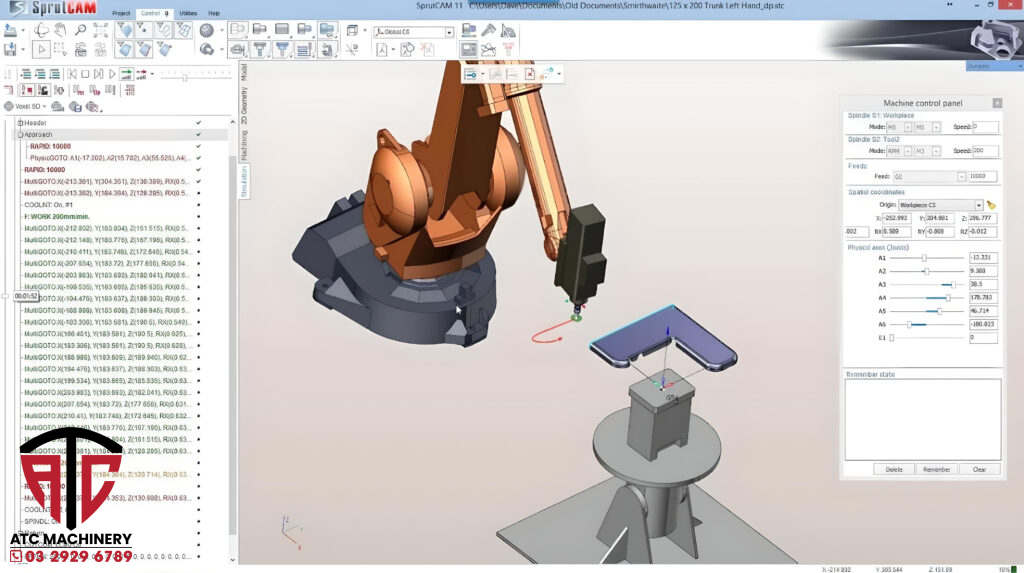Toggle checkmark for Header row
The height and width of the screenshot is (573, 1024).
pyautogui.click(x=199, y=122)
